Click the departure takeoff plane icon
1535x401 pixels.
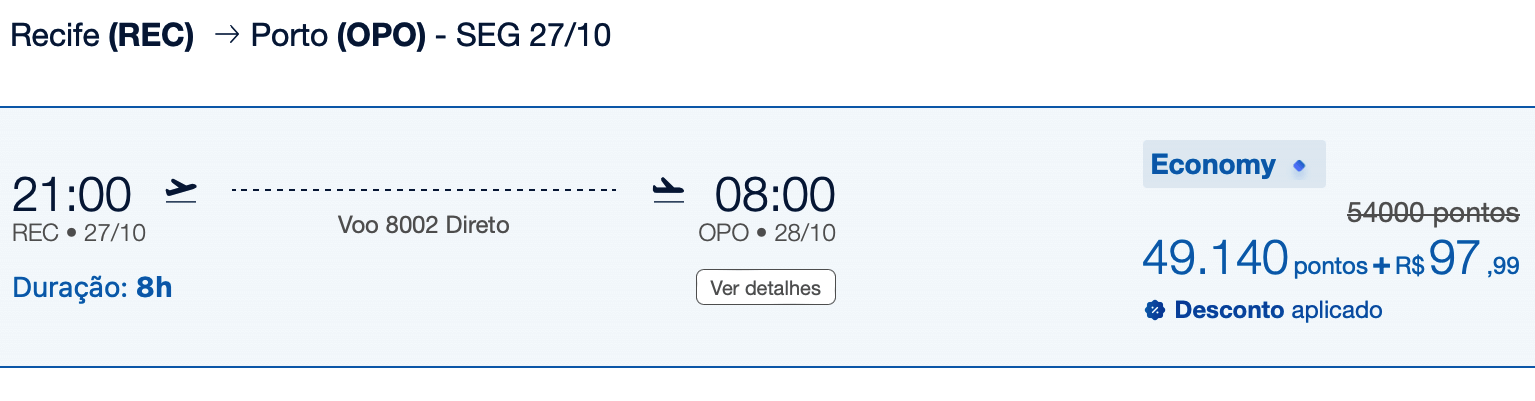(181, 190)
